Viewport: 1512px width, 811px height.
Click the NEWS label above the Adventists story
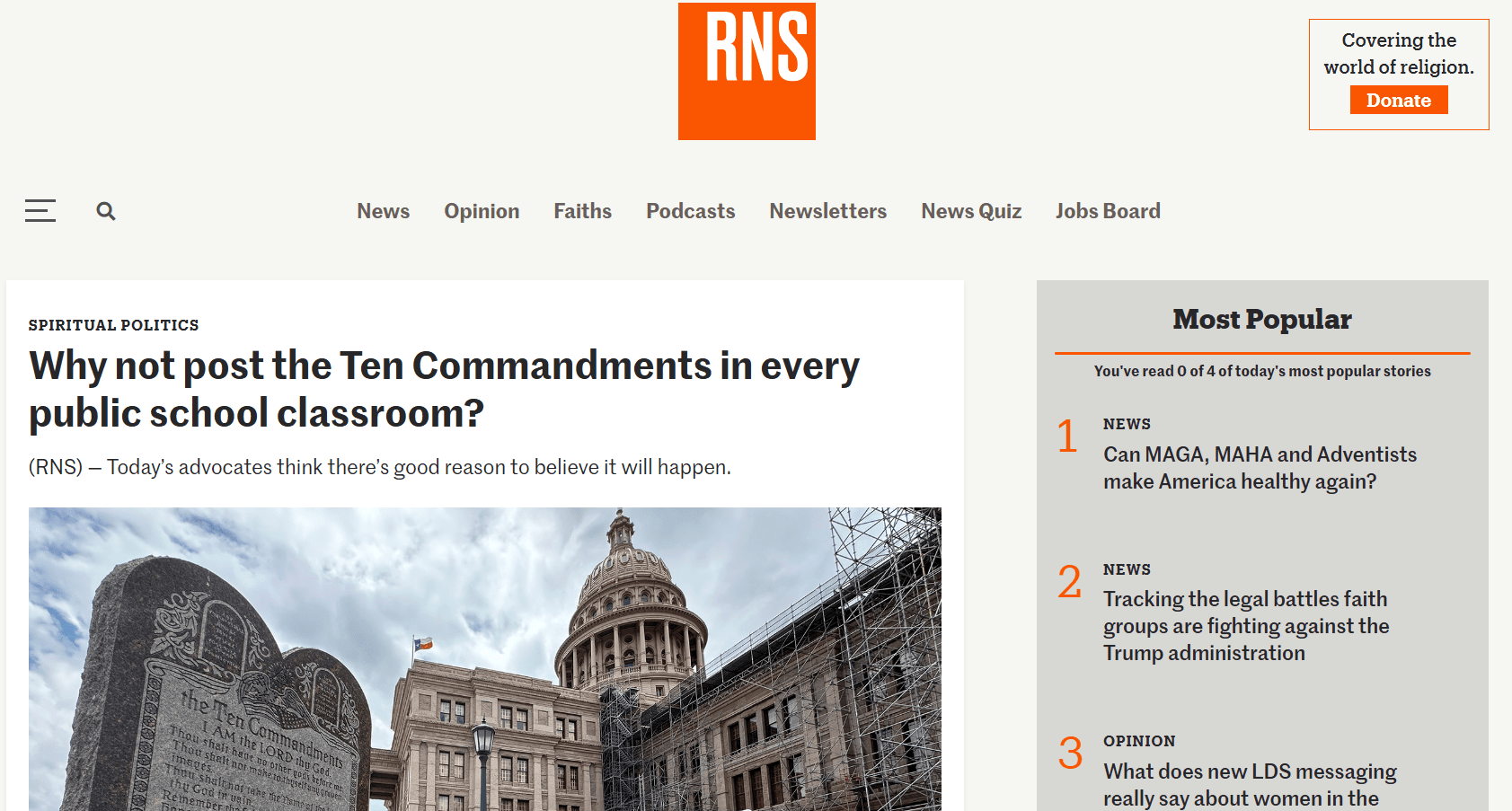[x=1127, y=424]
